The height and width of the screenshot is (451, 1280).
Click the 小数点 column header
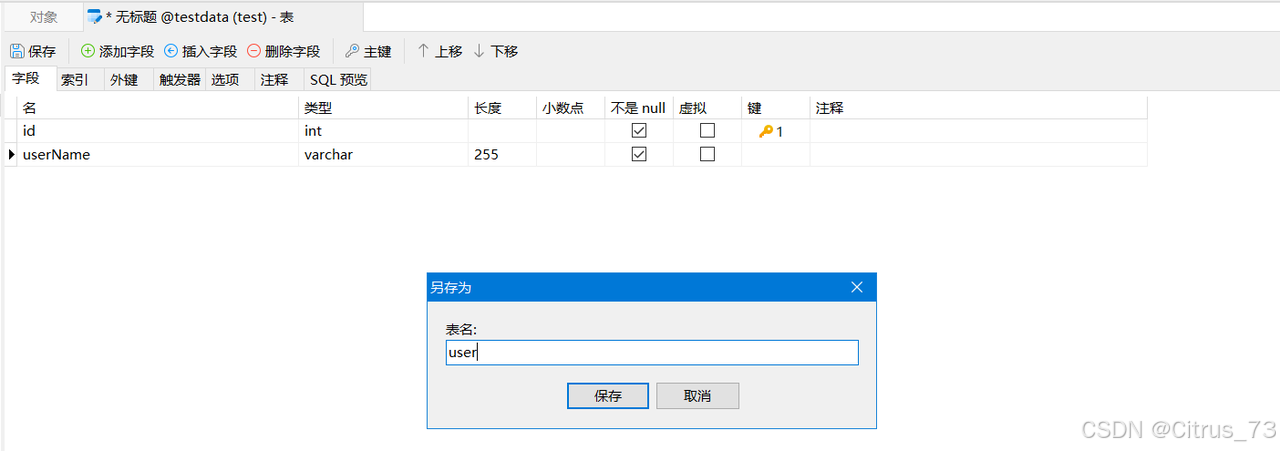pyautogui.click(x=571, y=108)
